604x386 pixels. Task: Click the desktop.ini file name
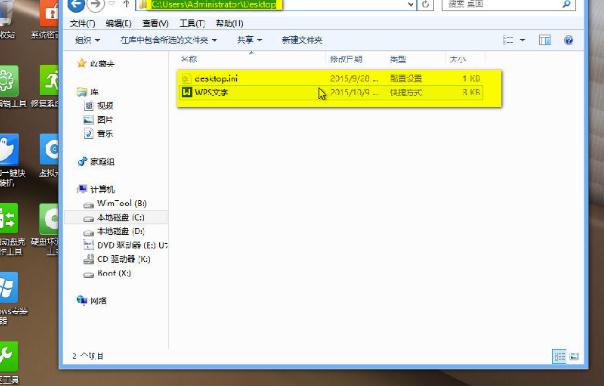(x=216, y=79)
